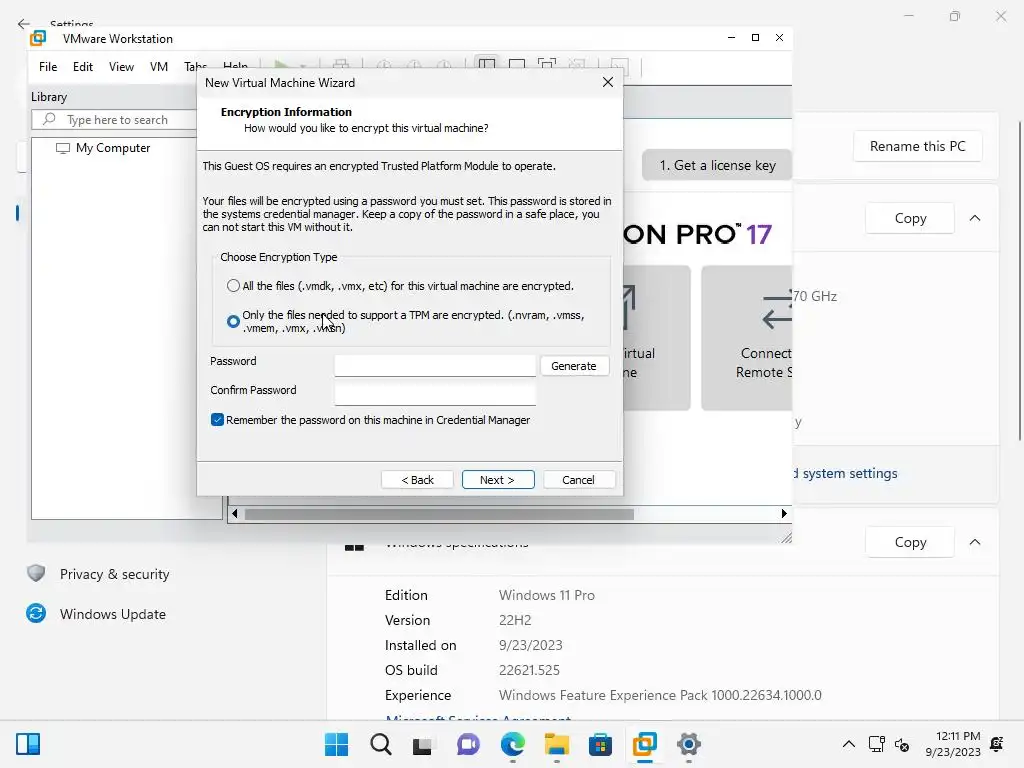Cancel the New Virtual Machine Wizard
Image resolution: width=1024 pixels, height=768 pixels.
(x=579, y=479)
